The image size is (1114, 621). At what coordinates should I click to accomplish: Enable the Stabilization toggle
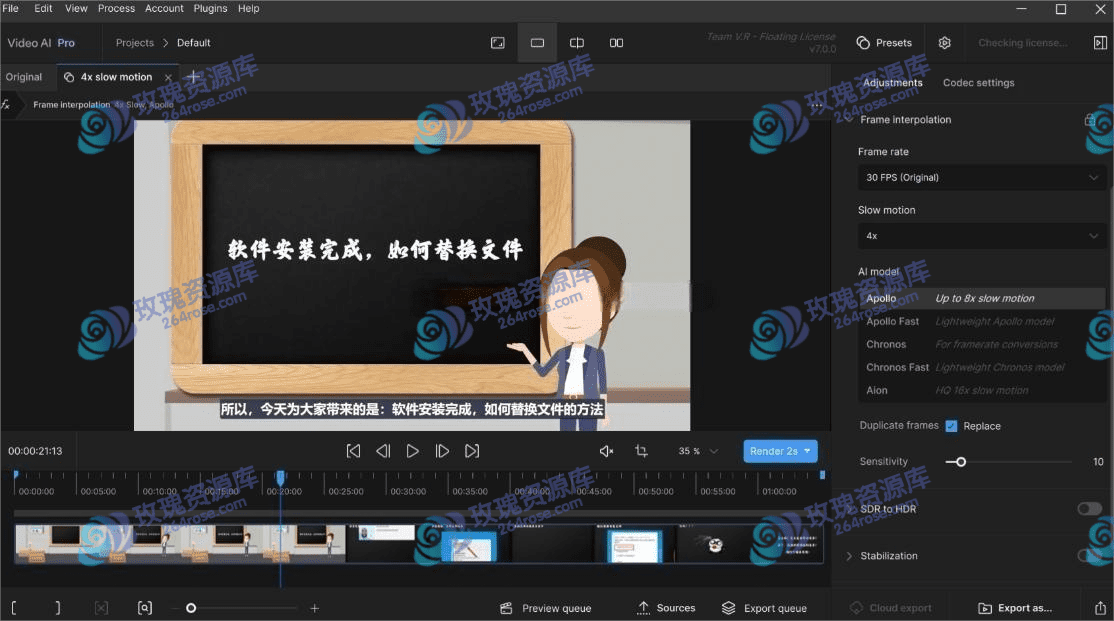tap(1089, 556)
